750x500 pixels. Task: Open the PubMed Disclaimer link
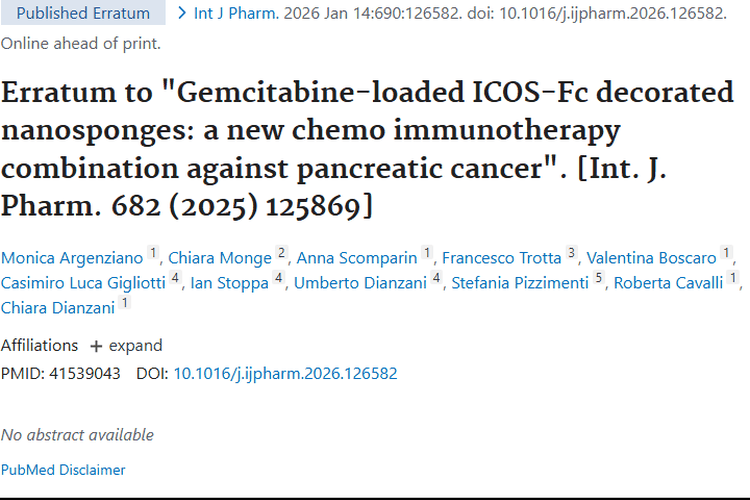63,469
